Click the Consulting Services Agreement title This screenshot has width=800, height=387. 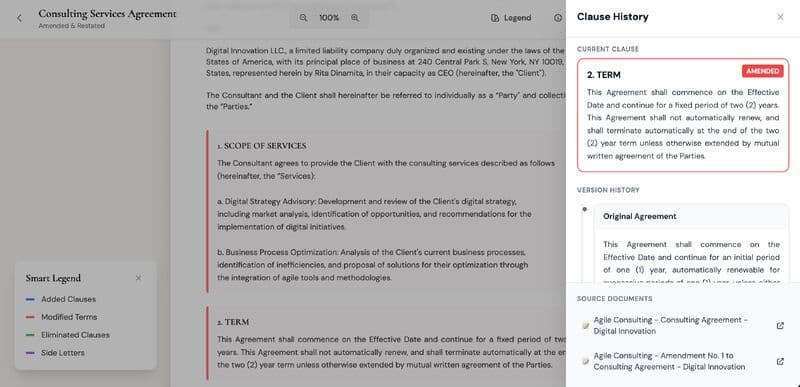(x=107, y=14)
